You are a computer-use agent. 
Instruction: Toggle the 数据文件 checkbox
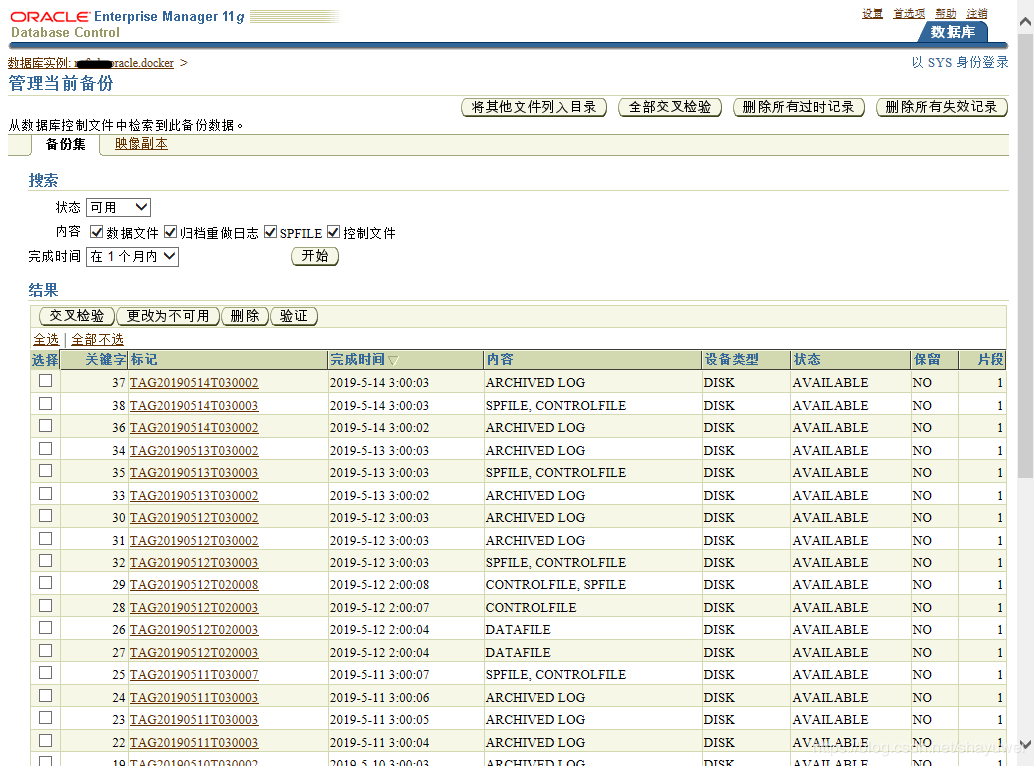click(x=97, y=232)
